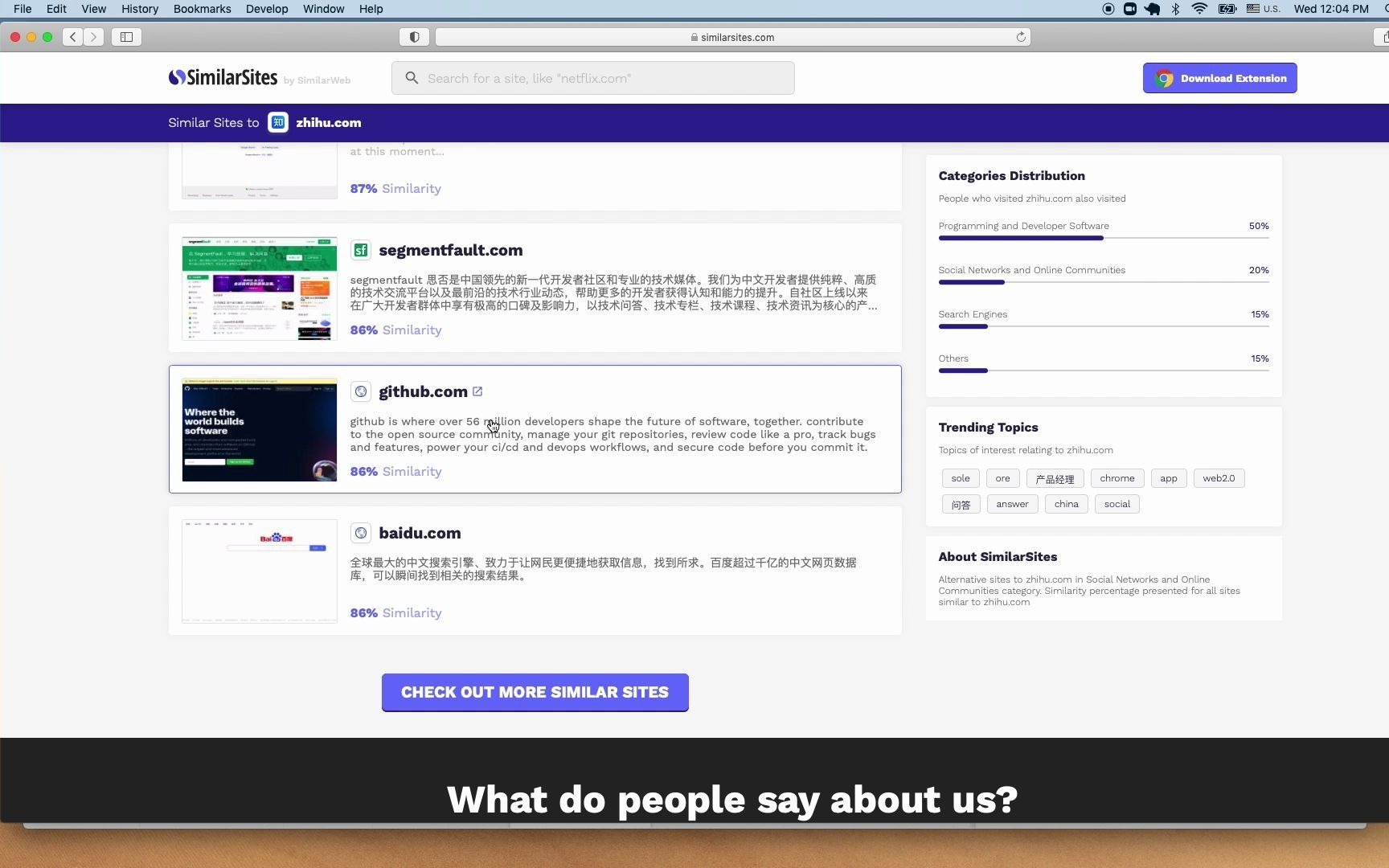
Task: Select the 'ore' trending topic tag
Action: (1002, 478)
